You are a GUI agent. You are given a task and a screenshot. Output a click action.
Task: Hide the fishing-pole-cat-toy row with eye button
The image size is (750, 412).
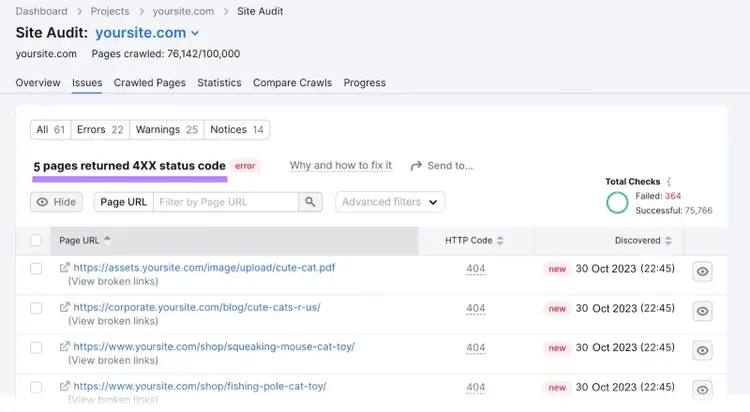click(x=702, y=390)
